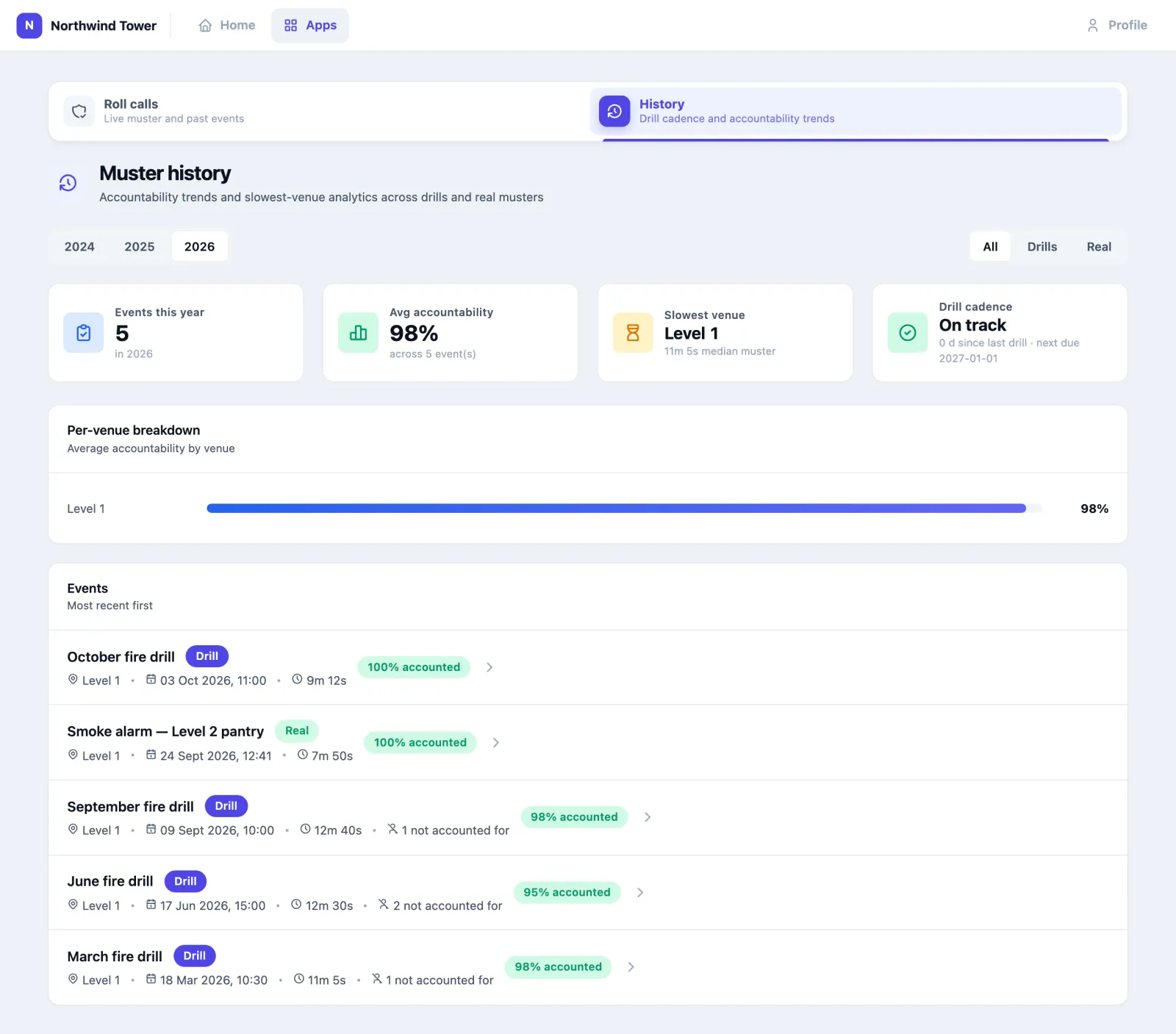Click the History clock icon in tab

pyautogui.click(x=614, y=111)
